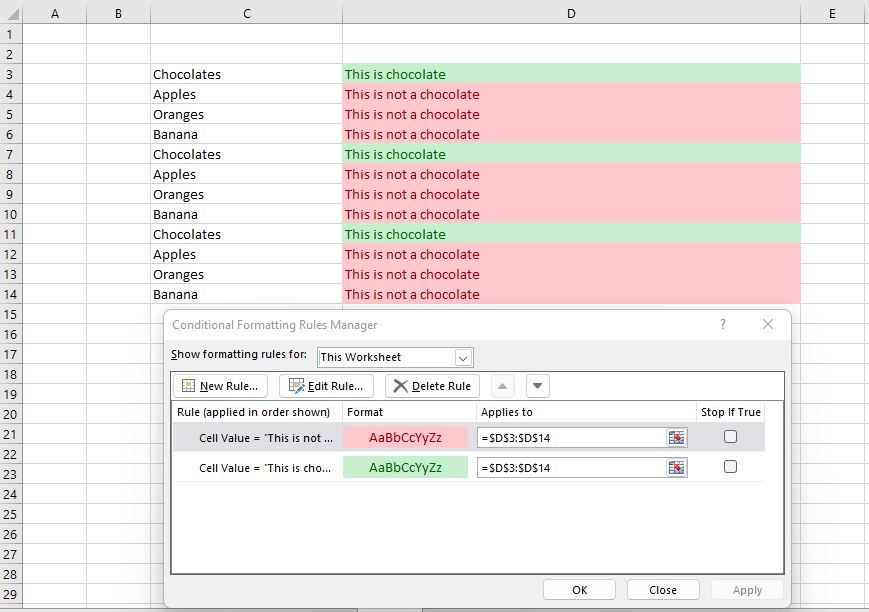This screenshot has height=612, width=869.
Task: Click the green AaBbCcYyZz format preview
Action: pos(405,467)
